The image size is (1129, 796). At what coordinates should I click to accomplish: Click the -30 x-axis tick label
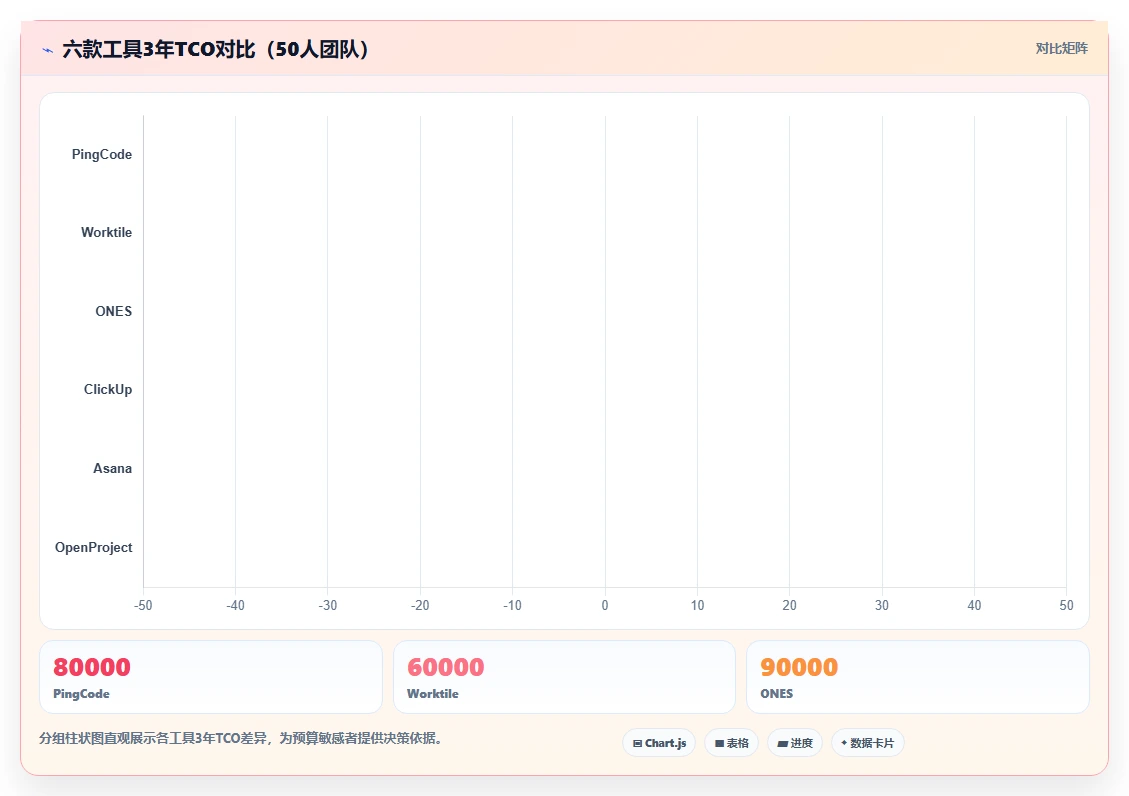328,605
